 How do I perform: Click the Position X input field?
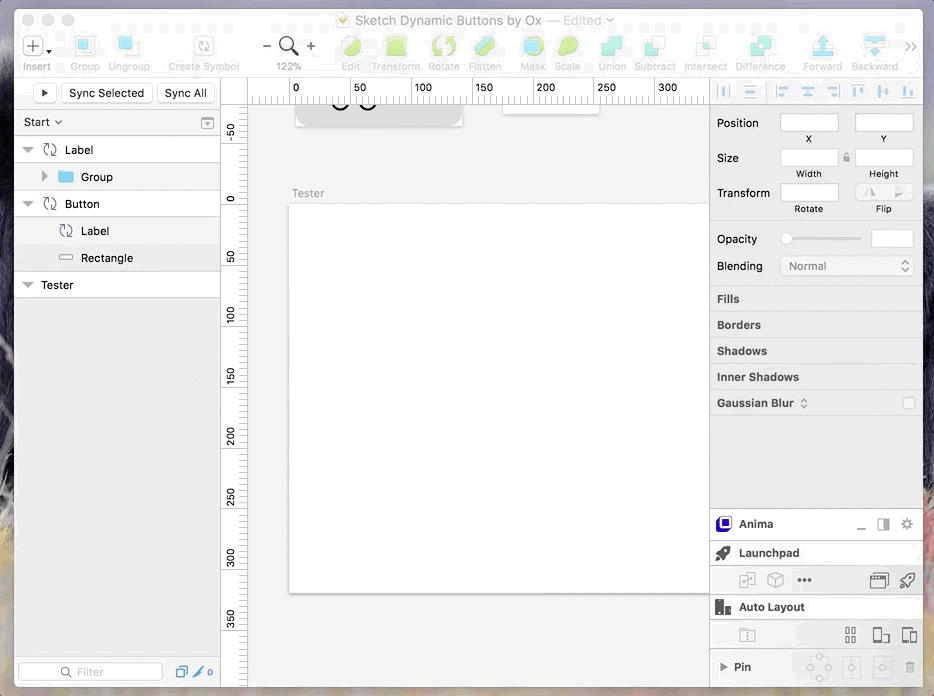[809, 123]
